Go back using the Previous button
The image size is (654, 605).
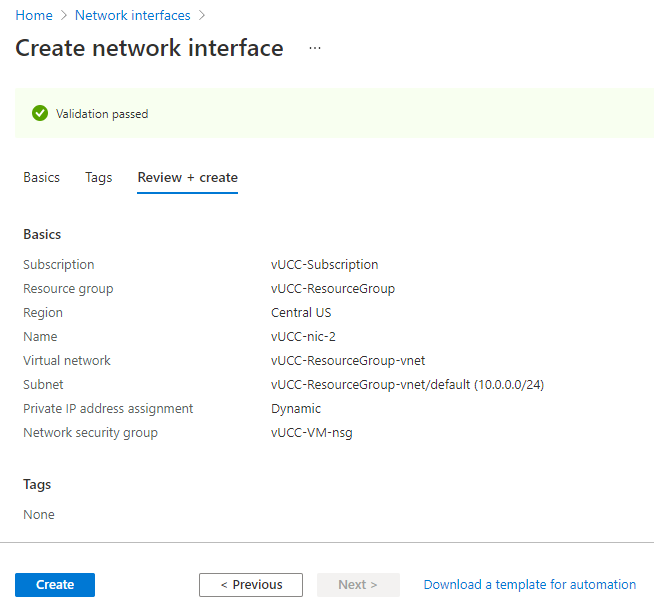pyautogui.click(x=251, y=585)
